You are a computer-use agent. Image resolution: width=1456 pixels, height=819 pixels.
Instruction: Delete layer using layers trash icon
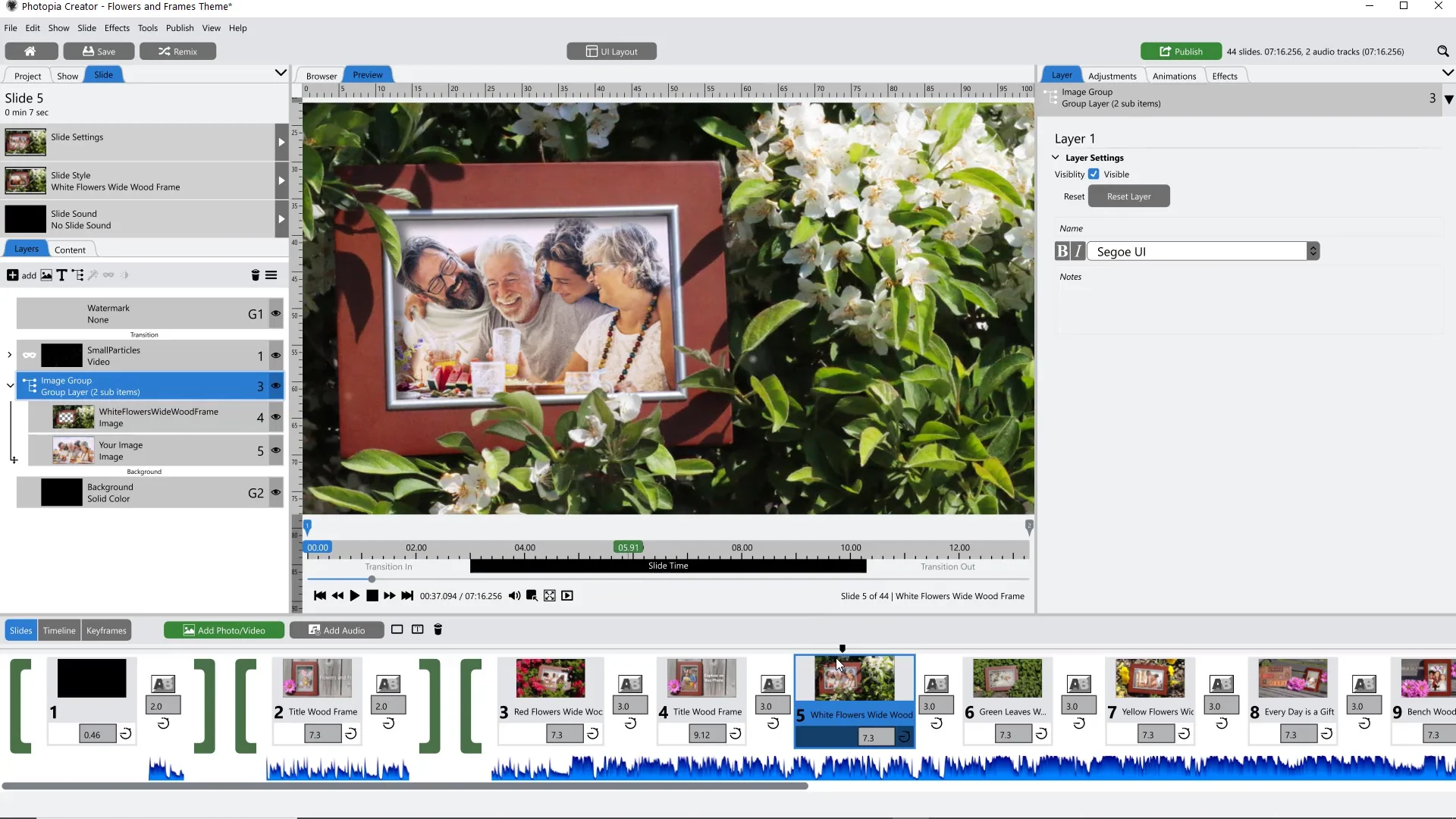point(256,275)
